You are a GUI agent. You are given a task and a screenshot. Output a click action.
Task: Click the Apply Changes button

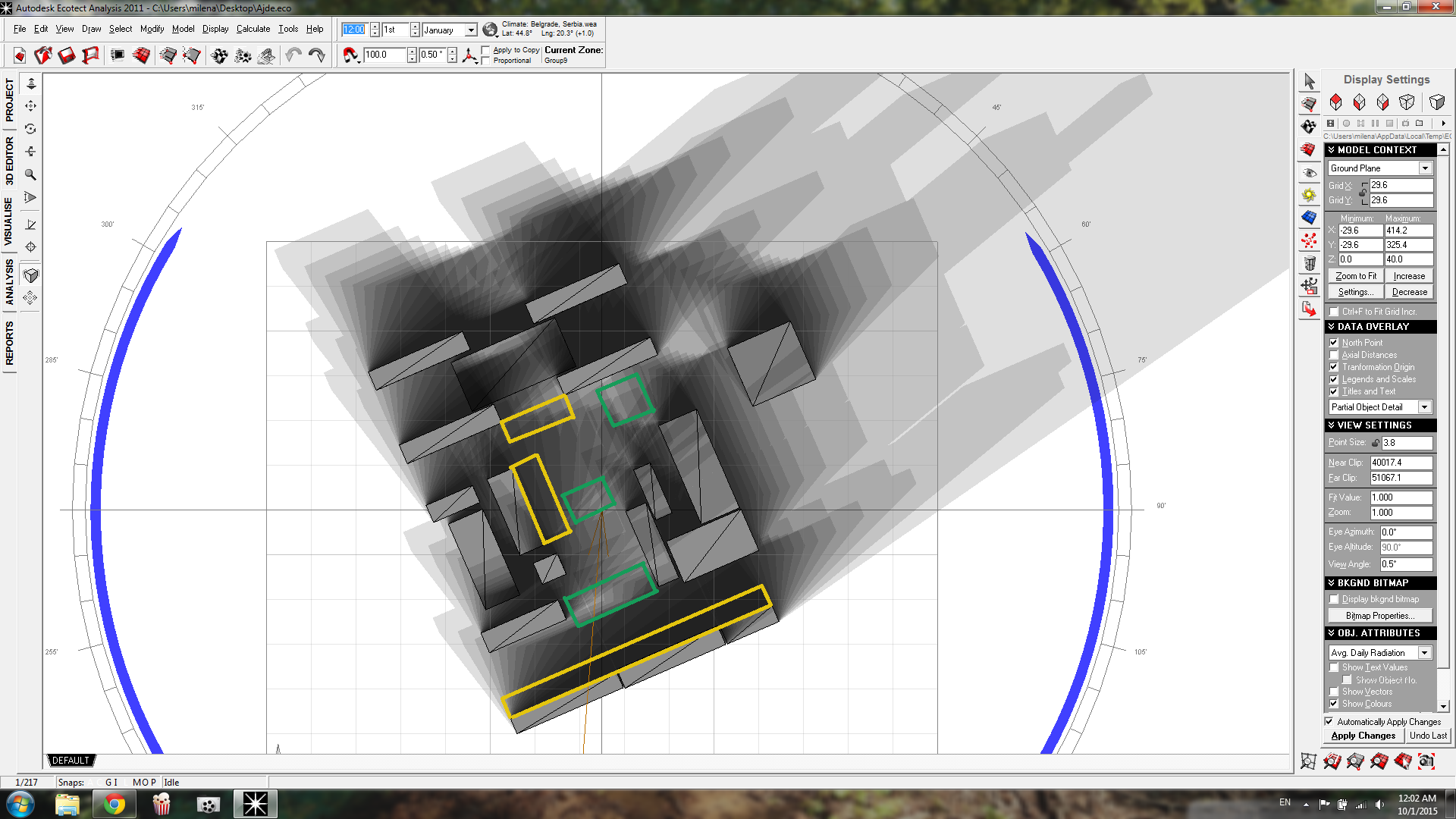click(x=1363, y=736)
